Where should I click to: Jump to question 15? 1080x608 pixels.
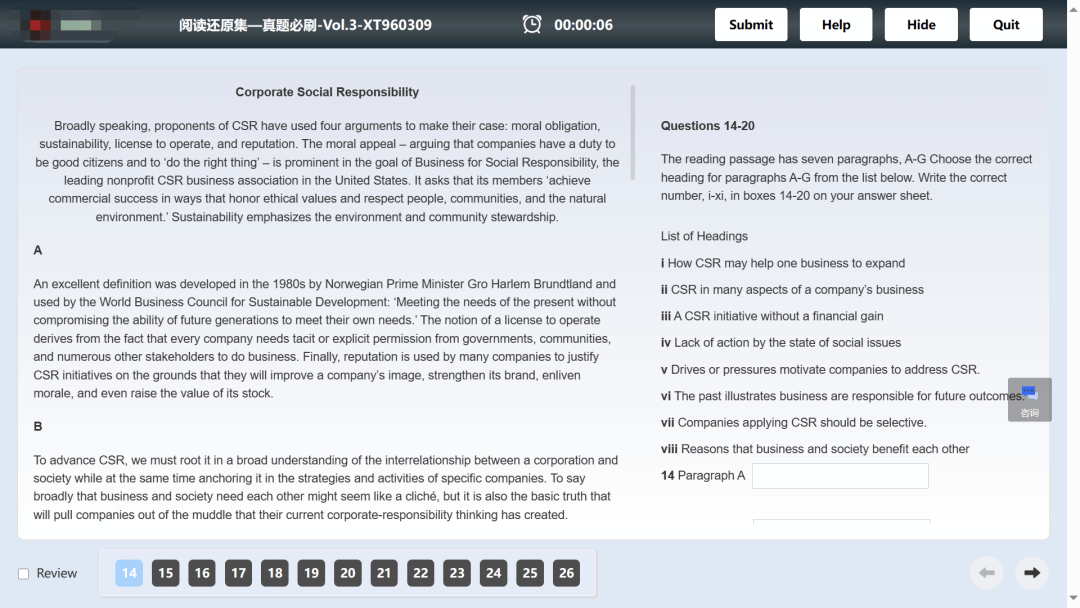[x=165, y=573]
